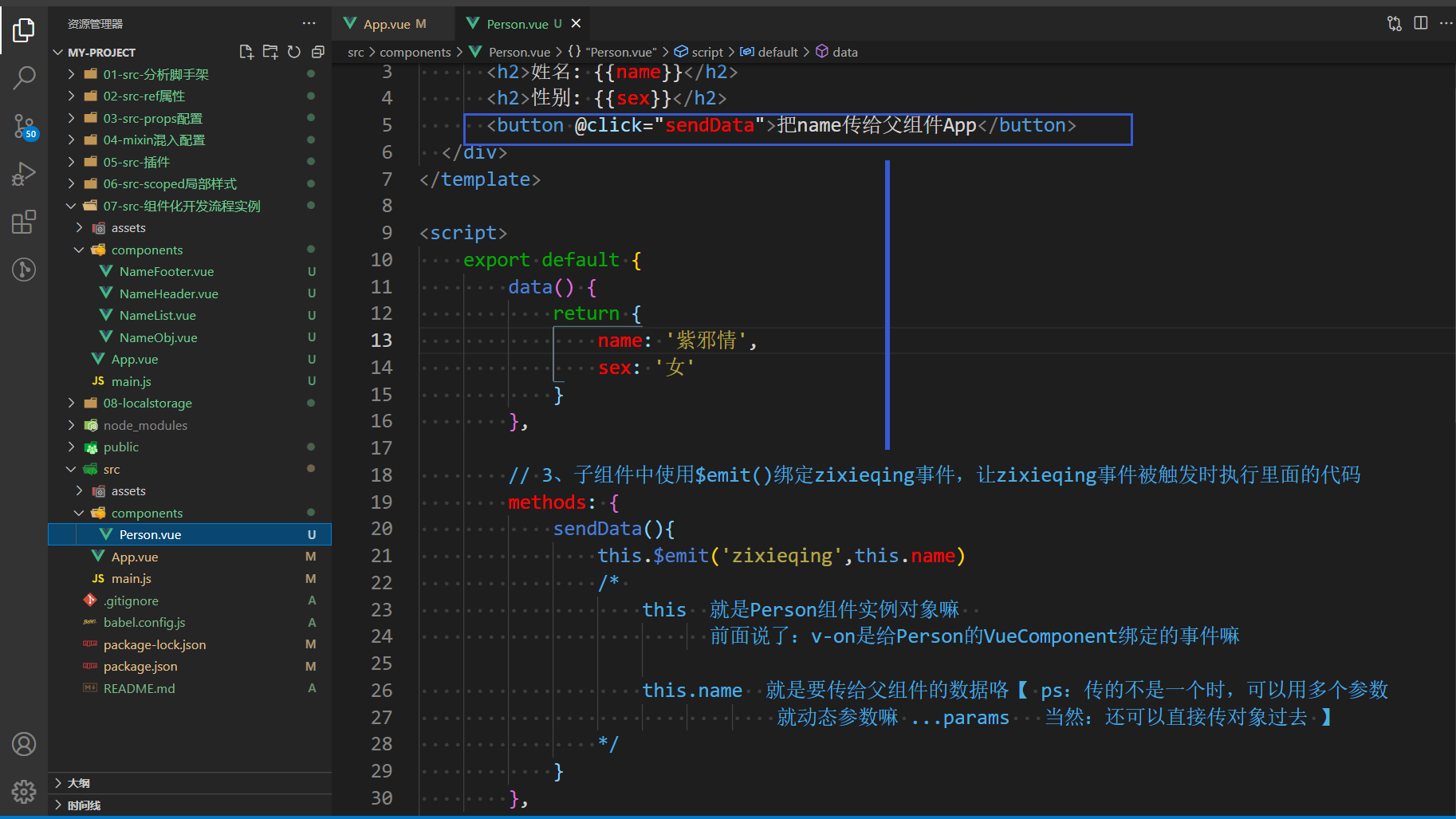
Task: Expand folder 05-src-插件
Action: 190,162
